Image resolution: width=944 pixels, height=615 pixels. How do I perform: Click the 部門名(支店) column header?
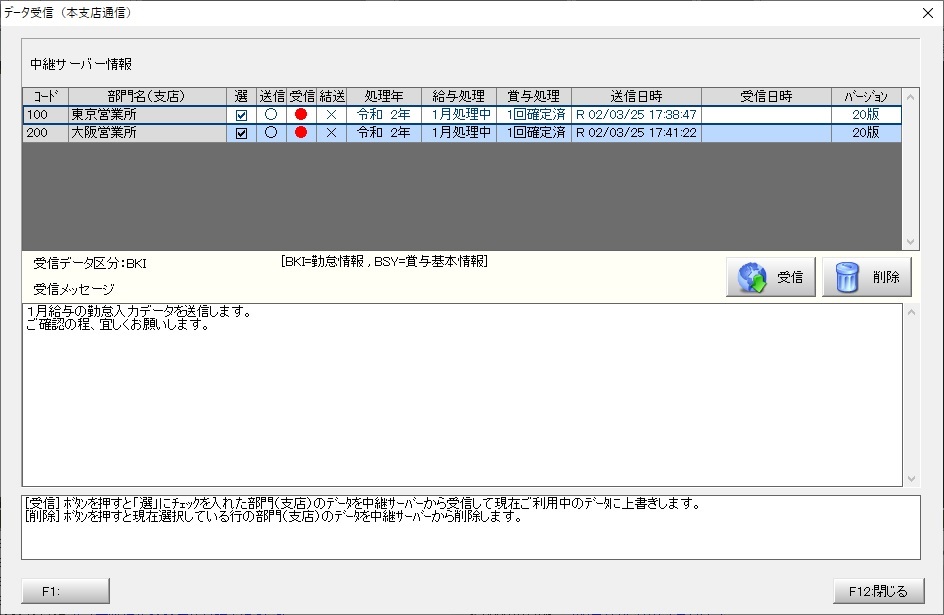[148, 96]
